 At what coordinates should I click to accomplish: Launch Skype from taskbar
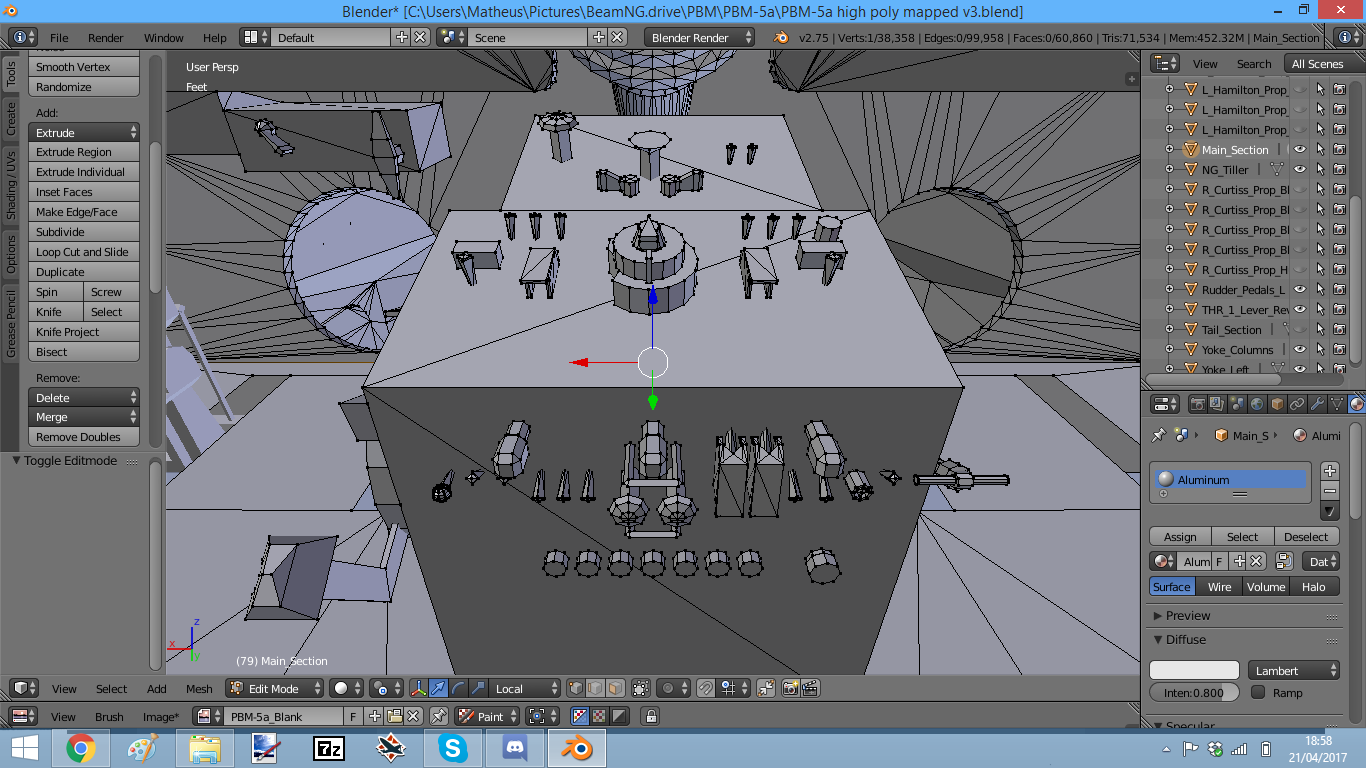click(x=453, y=748)
